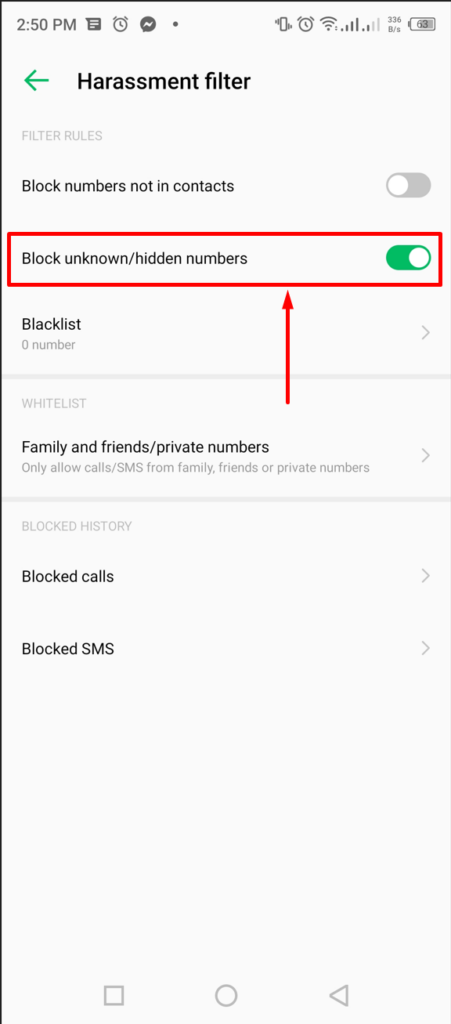451x1024 pixels.
Task: View Blocked calls history
Action: coord(225,576)
